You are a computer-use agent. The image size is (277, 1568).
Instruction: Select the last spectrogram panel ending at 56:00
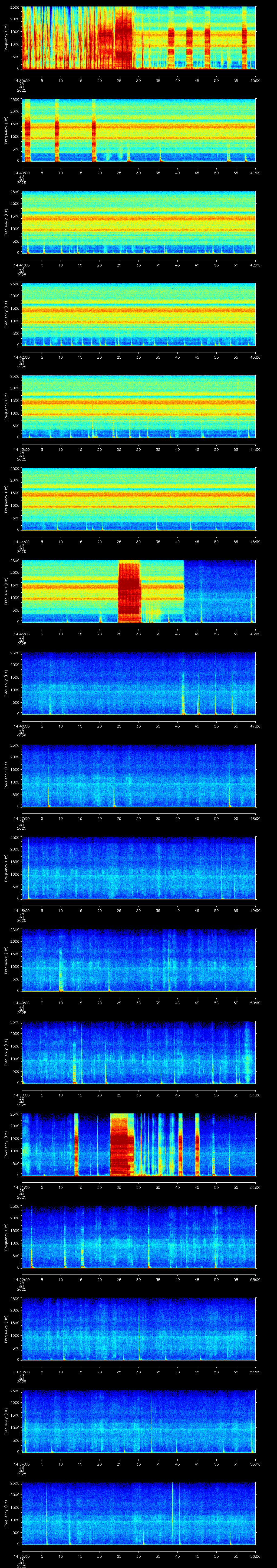[138, 1514]
